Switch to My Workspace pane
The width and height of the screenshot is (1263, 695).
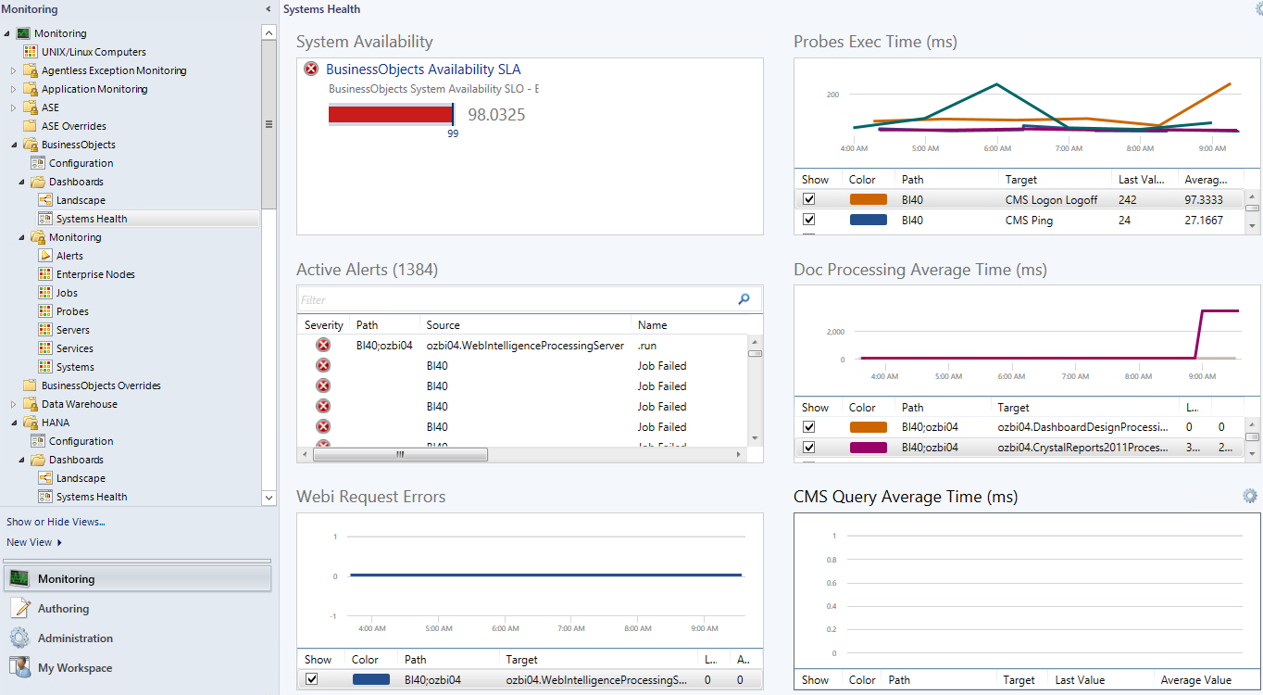(136, 667)
